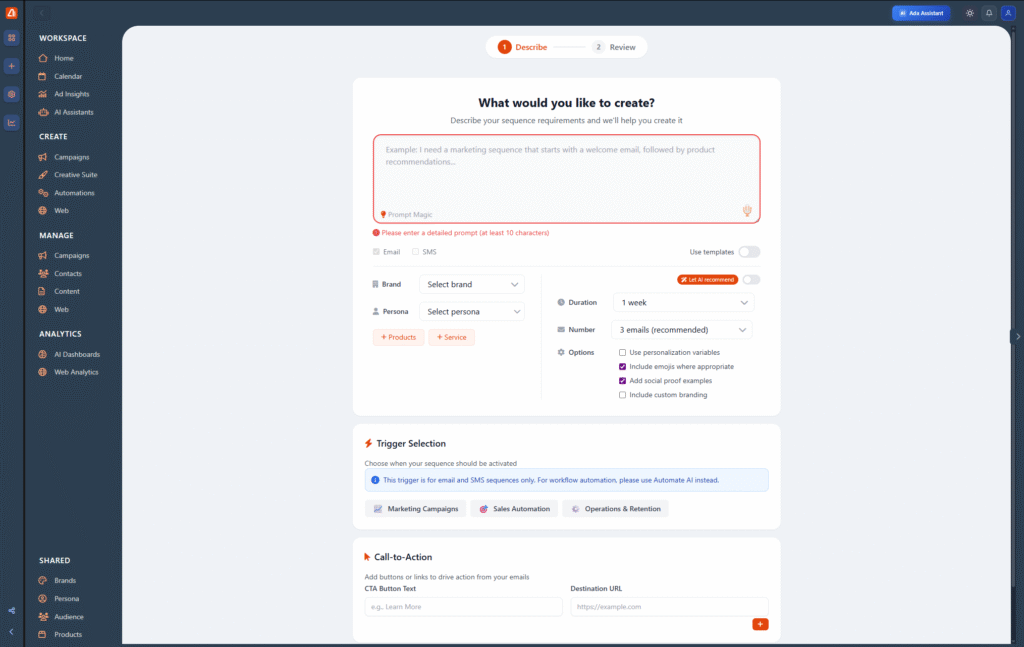1024x647 pixels.
Task: Check Use personalization variables
Action: [x=622, y=353]
